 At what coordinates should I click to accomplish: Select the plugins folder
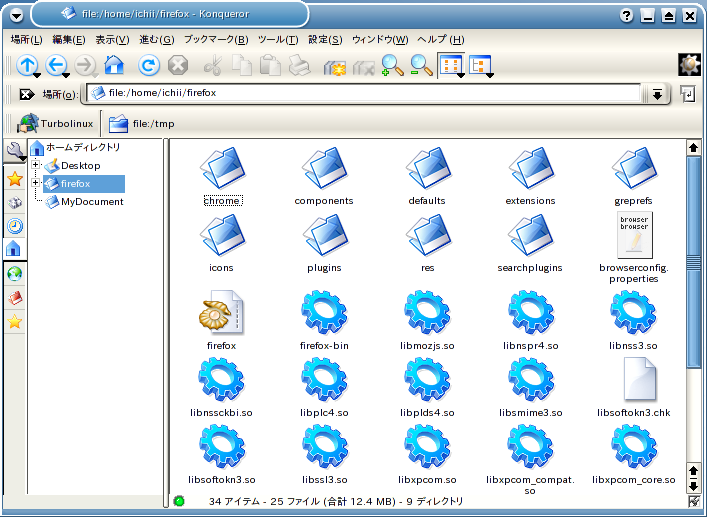point(324,243)
